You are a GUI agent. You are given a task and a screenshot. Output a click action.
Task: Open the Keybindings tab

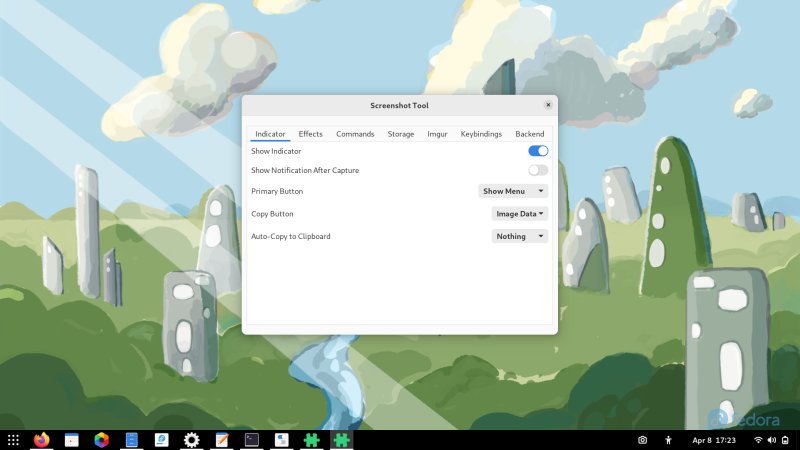[481, 134]
